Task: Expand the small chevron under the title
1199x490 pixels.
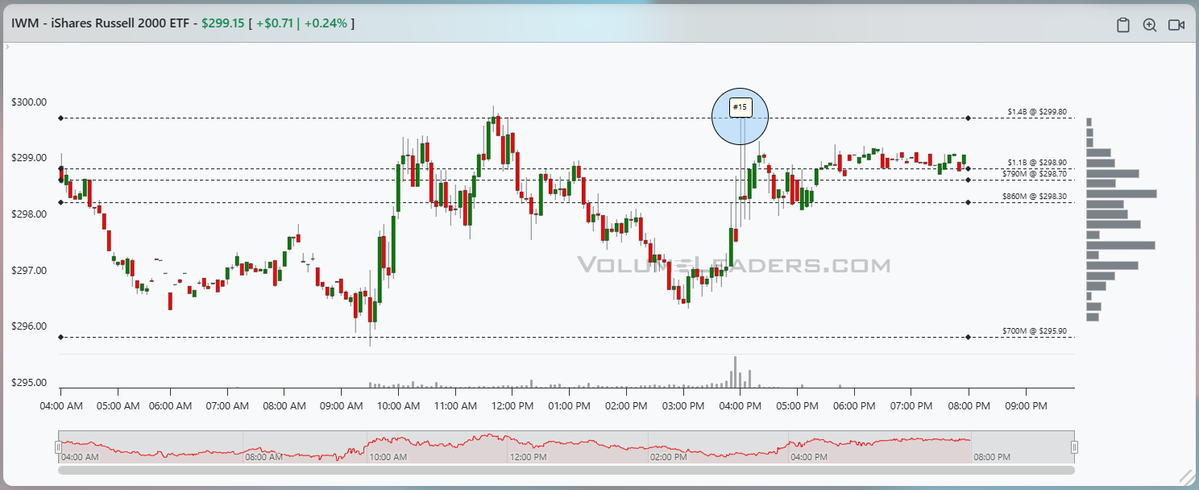Action: click(7, 47)
